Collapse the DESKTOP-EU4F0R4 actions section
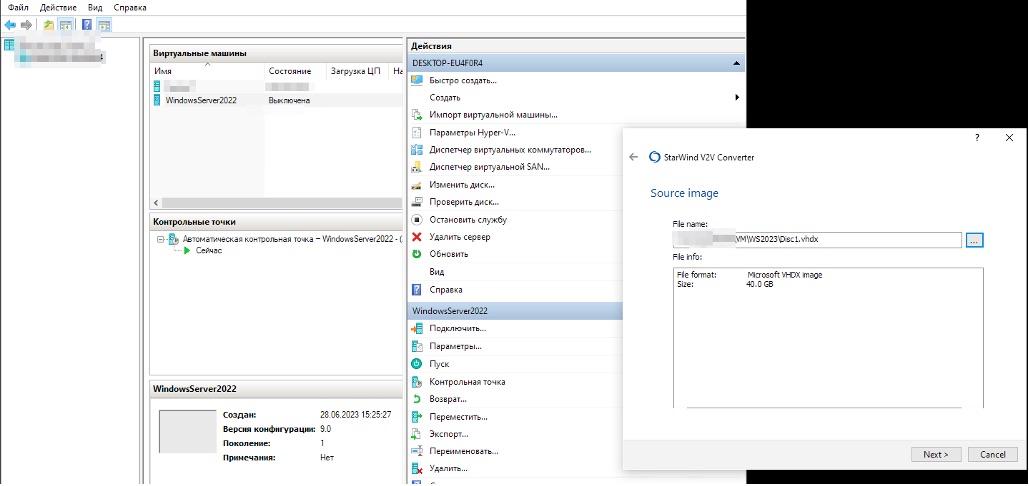 (737, 63)
